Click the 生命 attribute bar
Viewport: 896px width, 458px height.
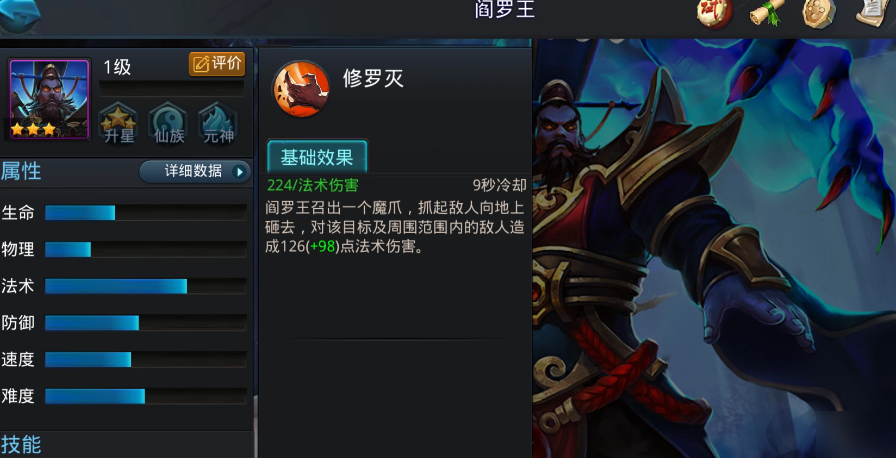click(146, 212)
